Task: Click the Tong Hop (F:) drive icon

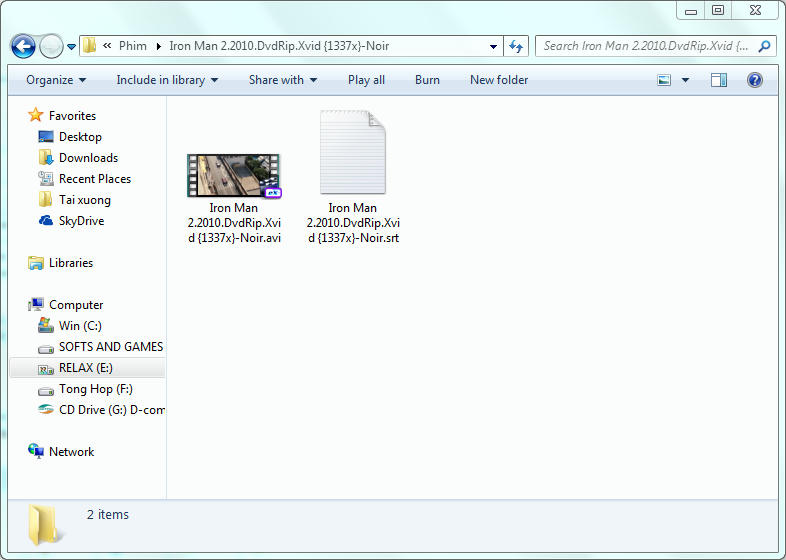Action: tap(46, 391)
